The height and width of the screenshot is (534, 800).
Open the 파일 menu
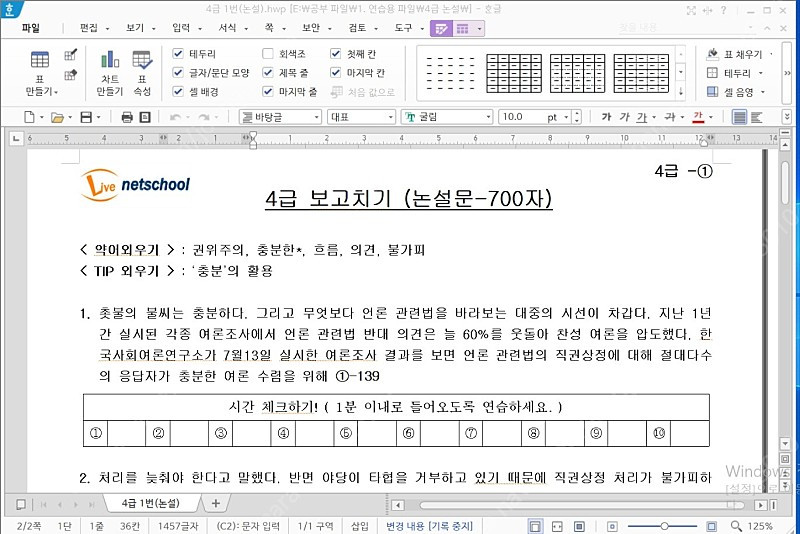[31, 28]
